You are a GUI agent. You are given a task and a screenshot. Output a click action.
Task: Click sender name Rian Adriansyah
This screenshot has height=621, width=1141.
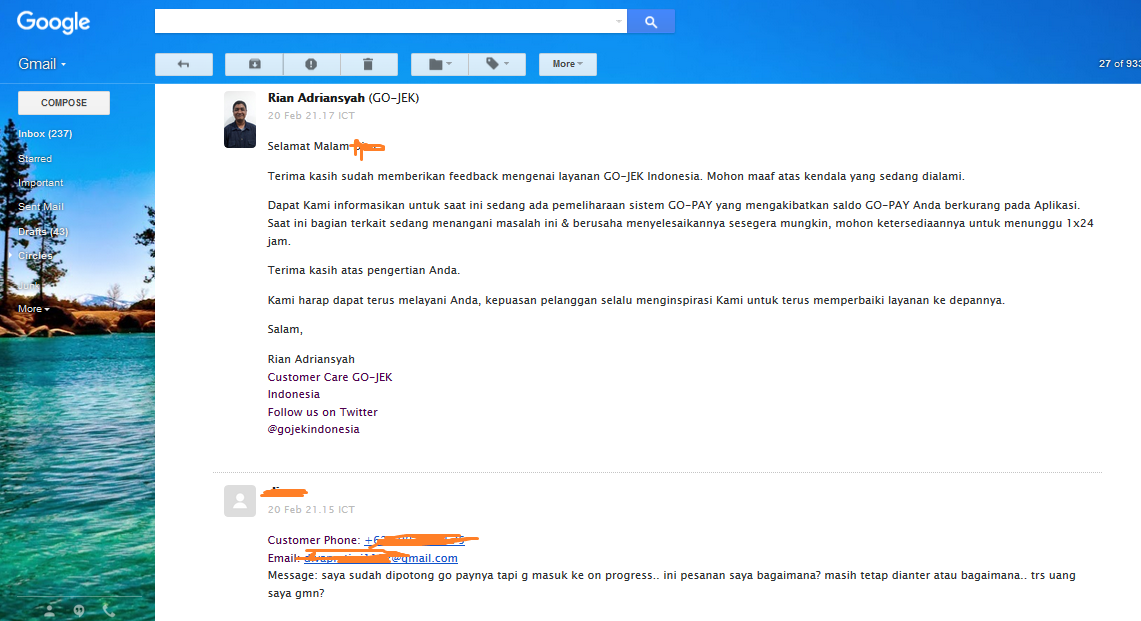pos(316,98)
